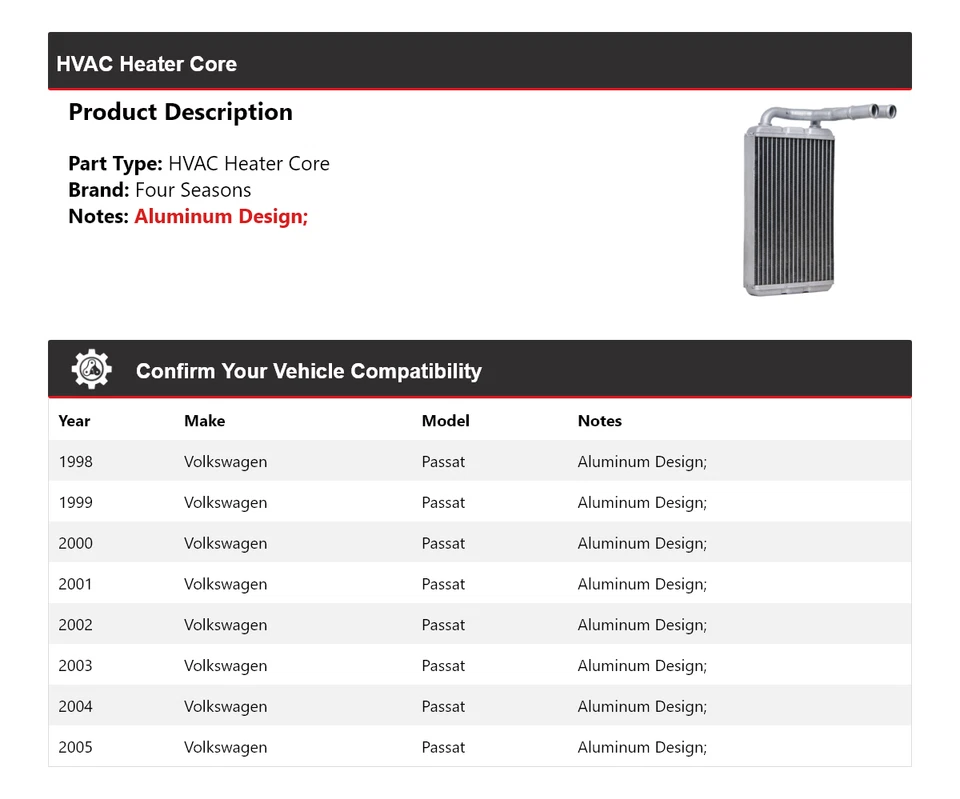Click Passat in the 1999 row
Image resolution: width=960 pixels, height=799 pixels.
443,503
